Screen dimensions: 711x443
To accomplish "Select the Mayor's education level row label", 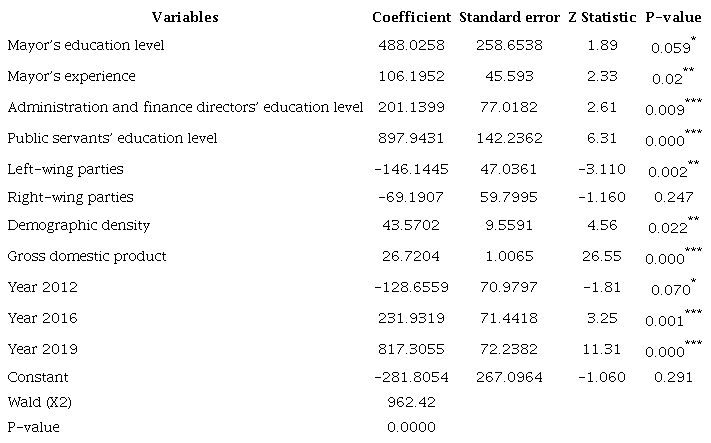I will (85, 46).
